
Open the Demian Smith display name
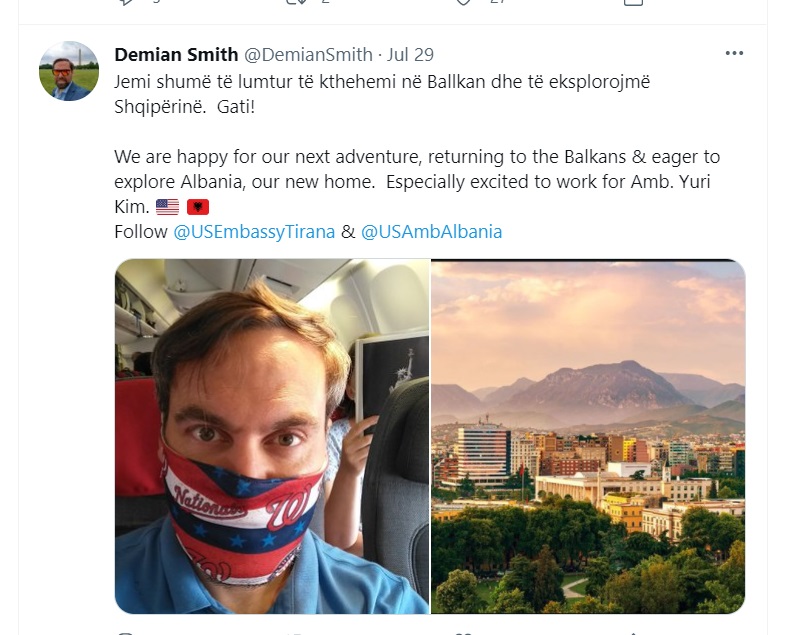pos(176,54)
